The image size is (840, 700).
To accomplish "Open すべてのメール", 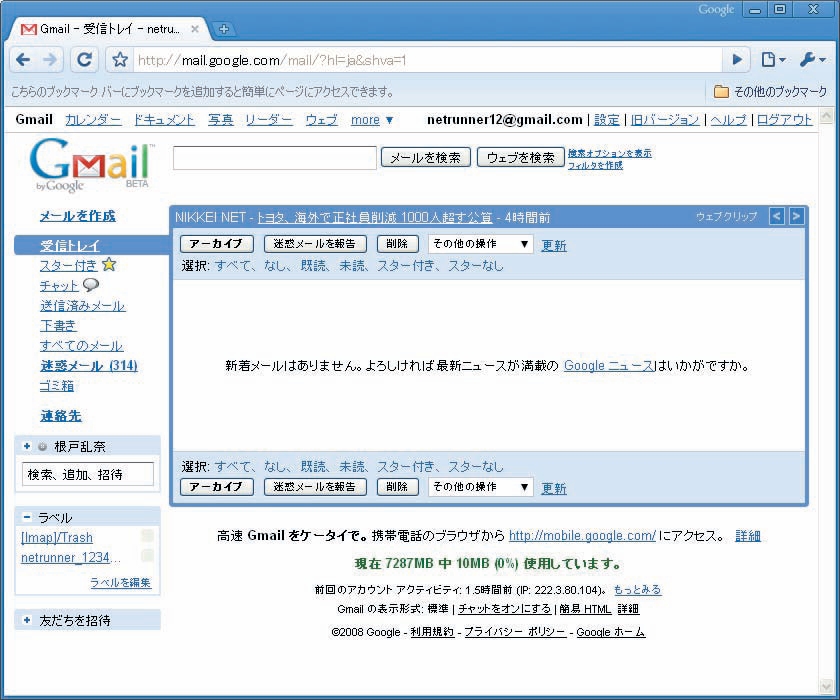I will click(x=81, y=346).
